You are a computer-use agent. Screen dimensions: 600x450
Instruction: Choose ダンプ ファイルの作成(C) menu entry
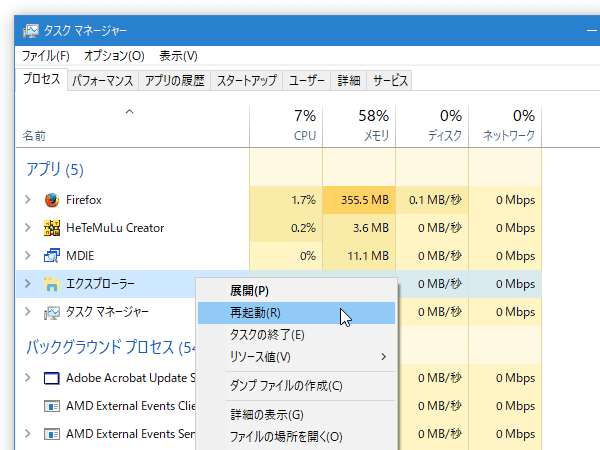[297, 386]
